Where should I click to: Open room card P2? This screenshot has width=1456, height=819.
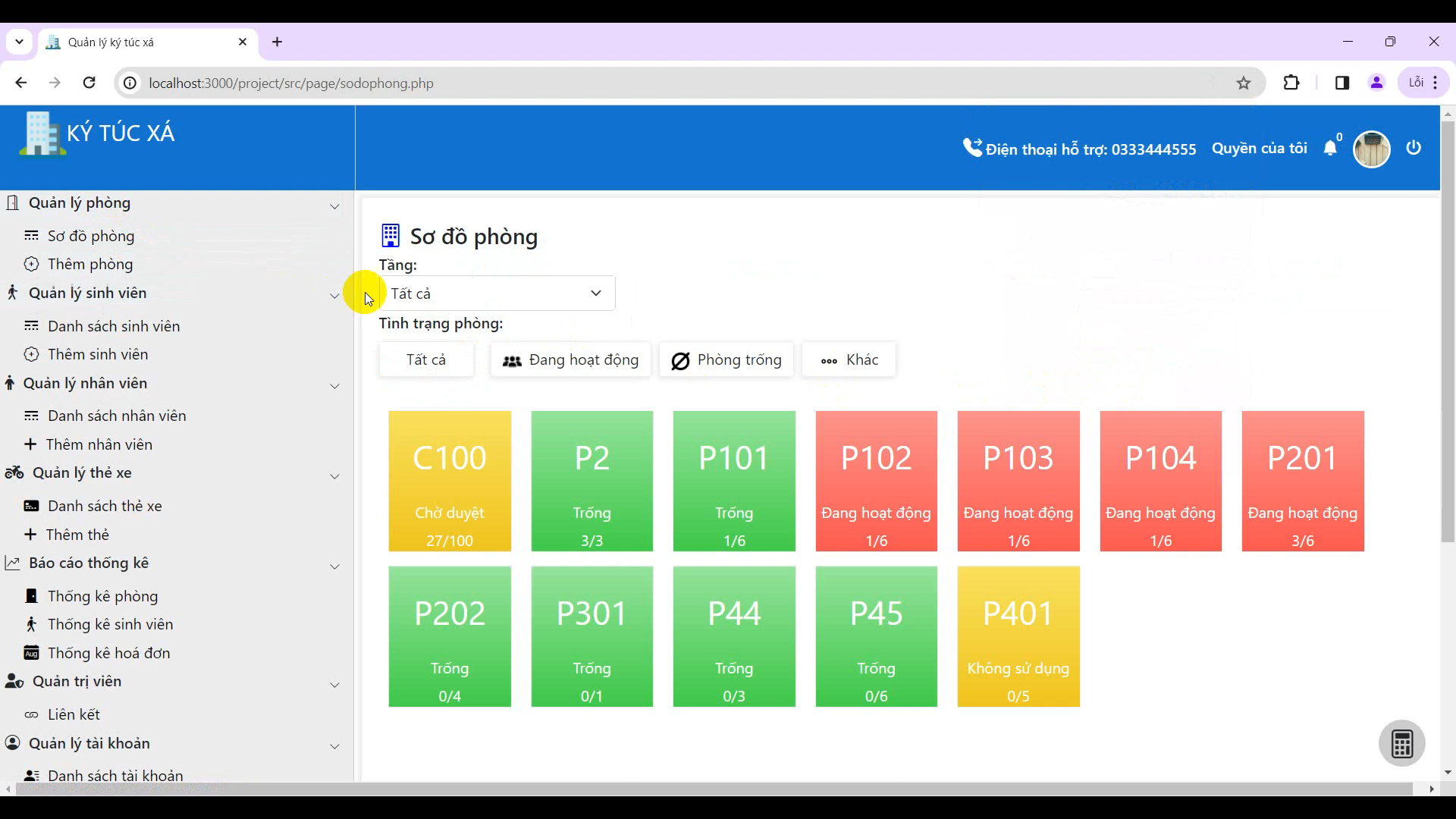click(591, 481)
